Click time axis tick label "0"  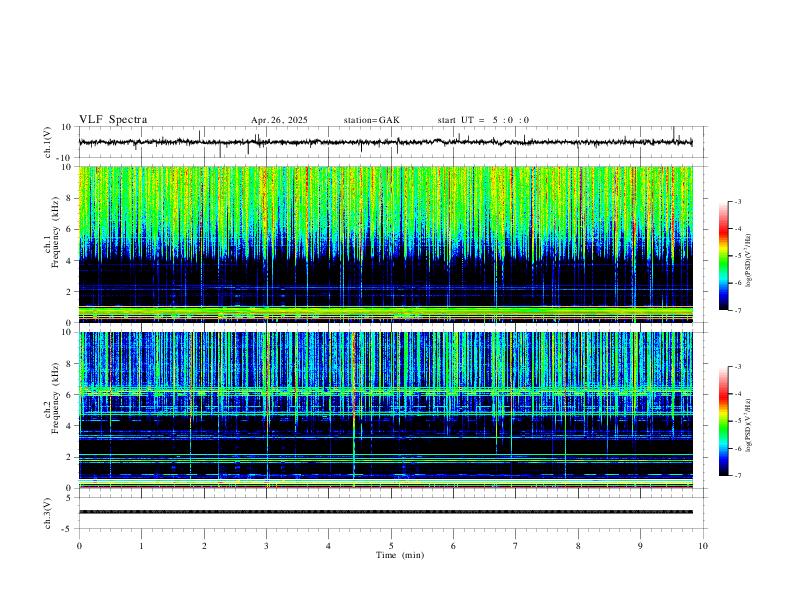pyautogui.click(x=79, y=546)
